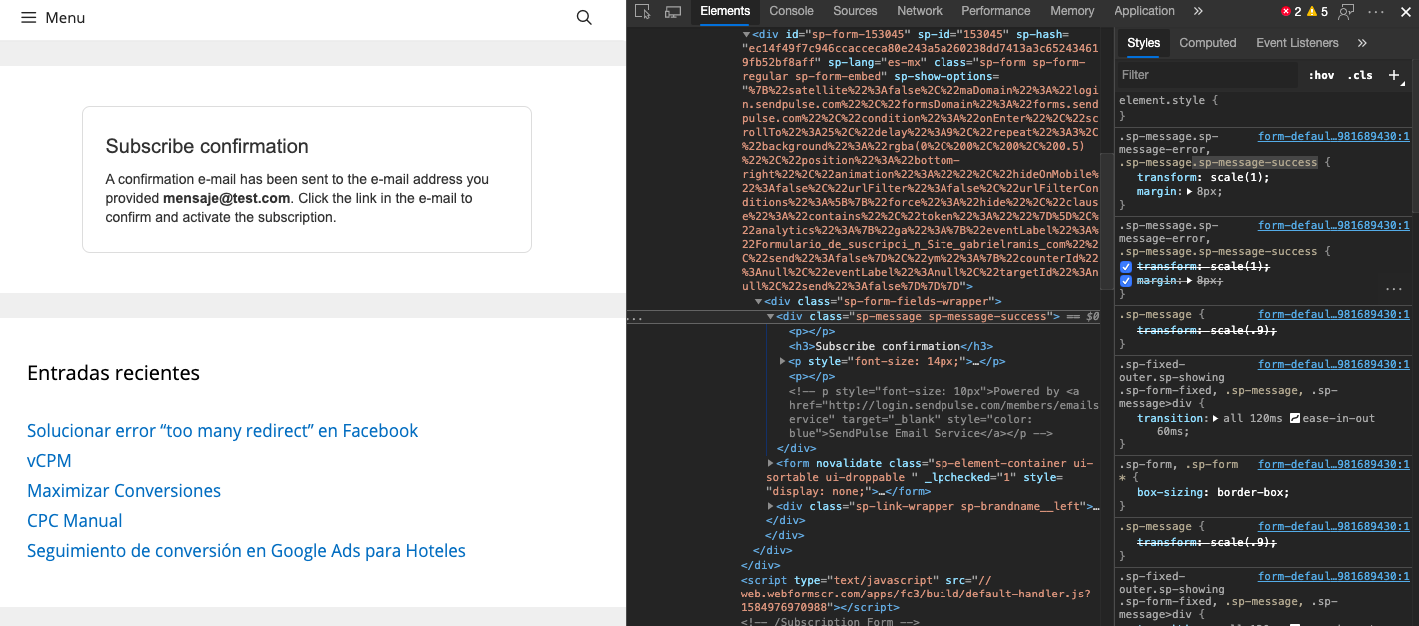Open the Sources tab
Image resolution: width=1419 pixels, height=626 pixels.
pyautogui.click(x=855, y=11)
